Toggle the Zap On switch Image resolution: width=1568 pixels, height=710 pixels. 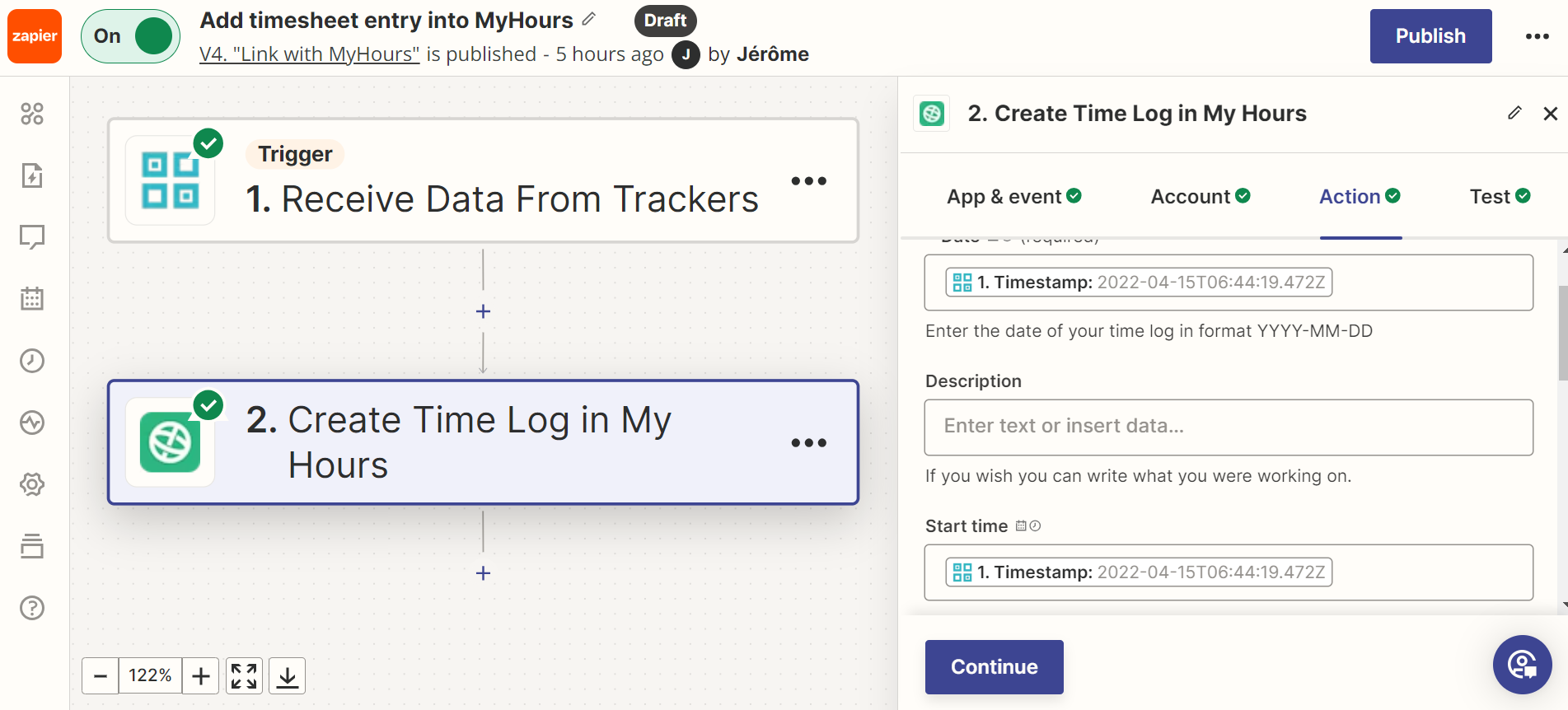click(130, 36)
